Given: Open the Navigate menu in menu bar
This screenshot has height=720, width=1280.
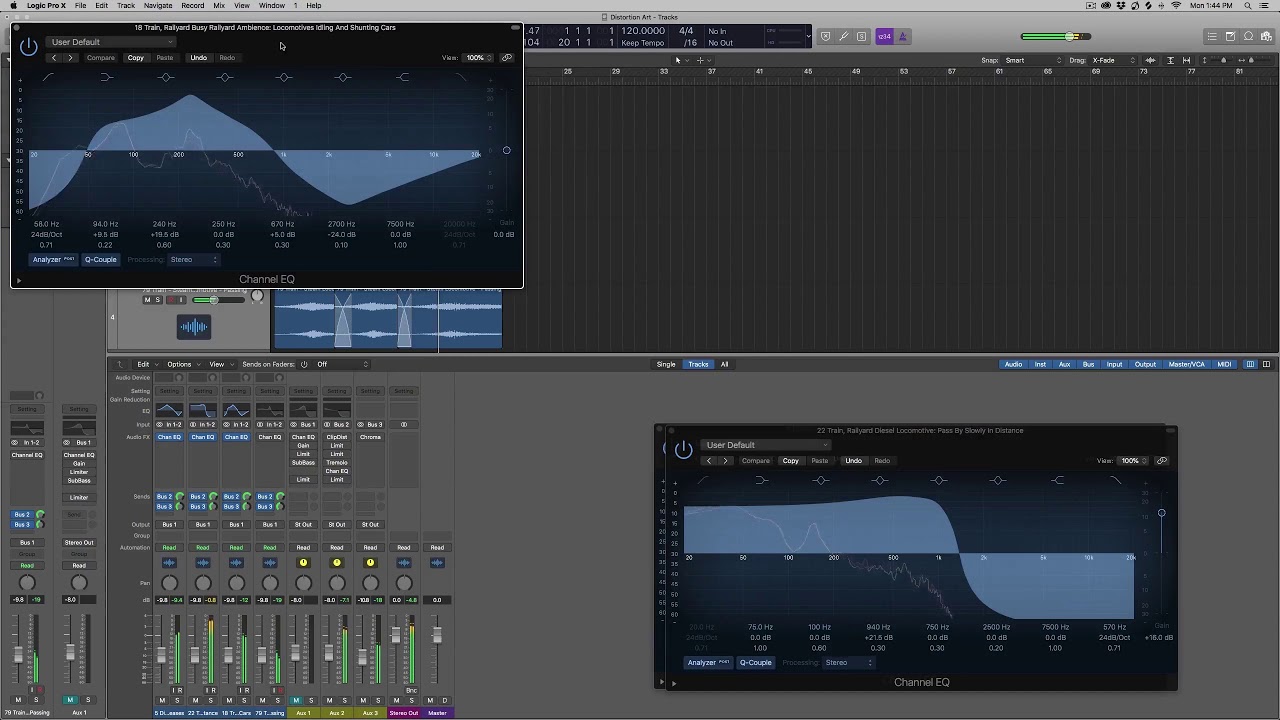Looking at the screenshot, I should [157, 6].
